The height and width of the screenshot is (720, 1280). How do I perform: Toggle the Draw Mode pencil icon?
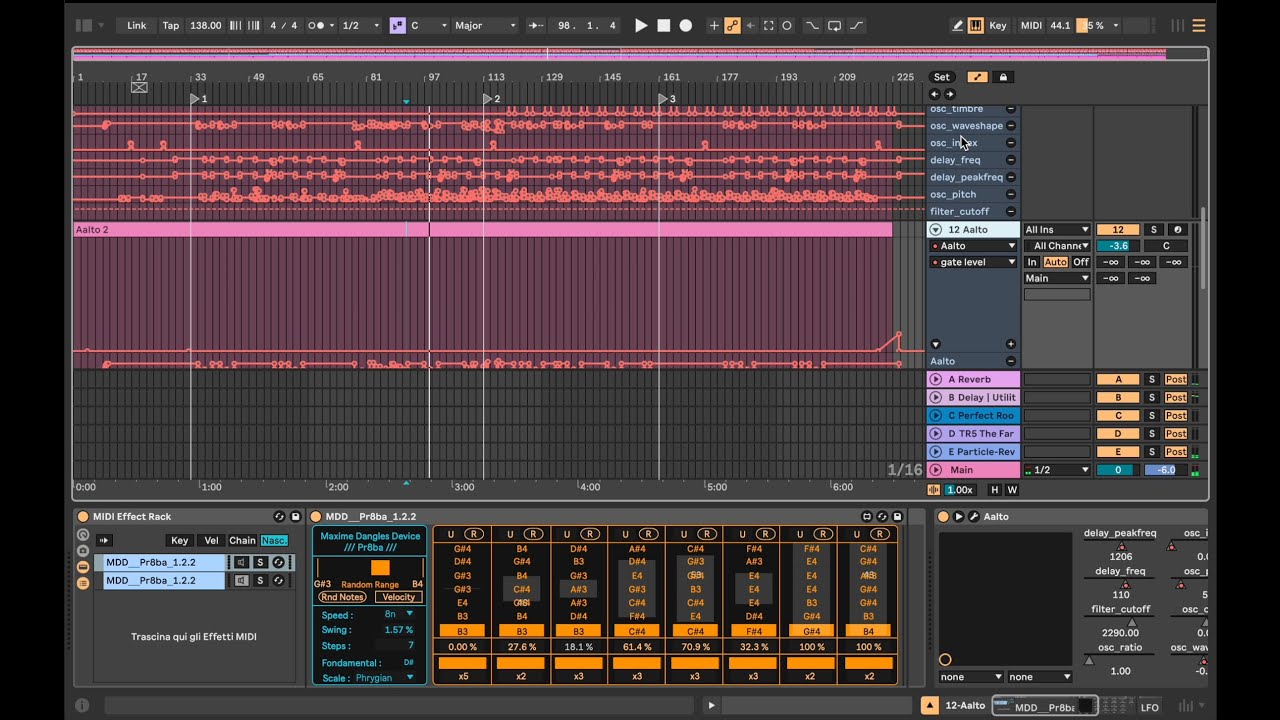pyautogui.click(x=958, y=25)
